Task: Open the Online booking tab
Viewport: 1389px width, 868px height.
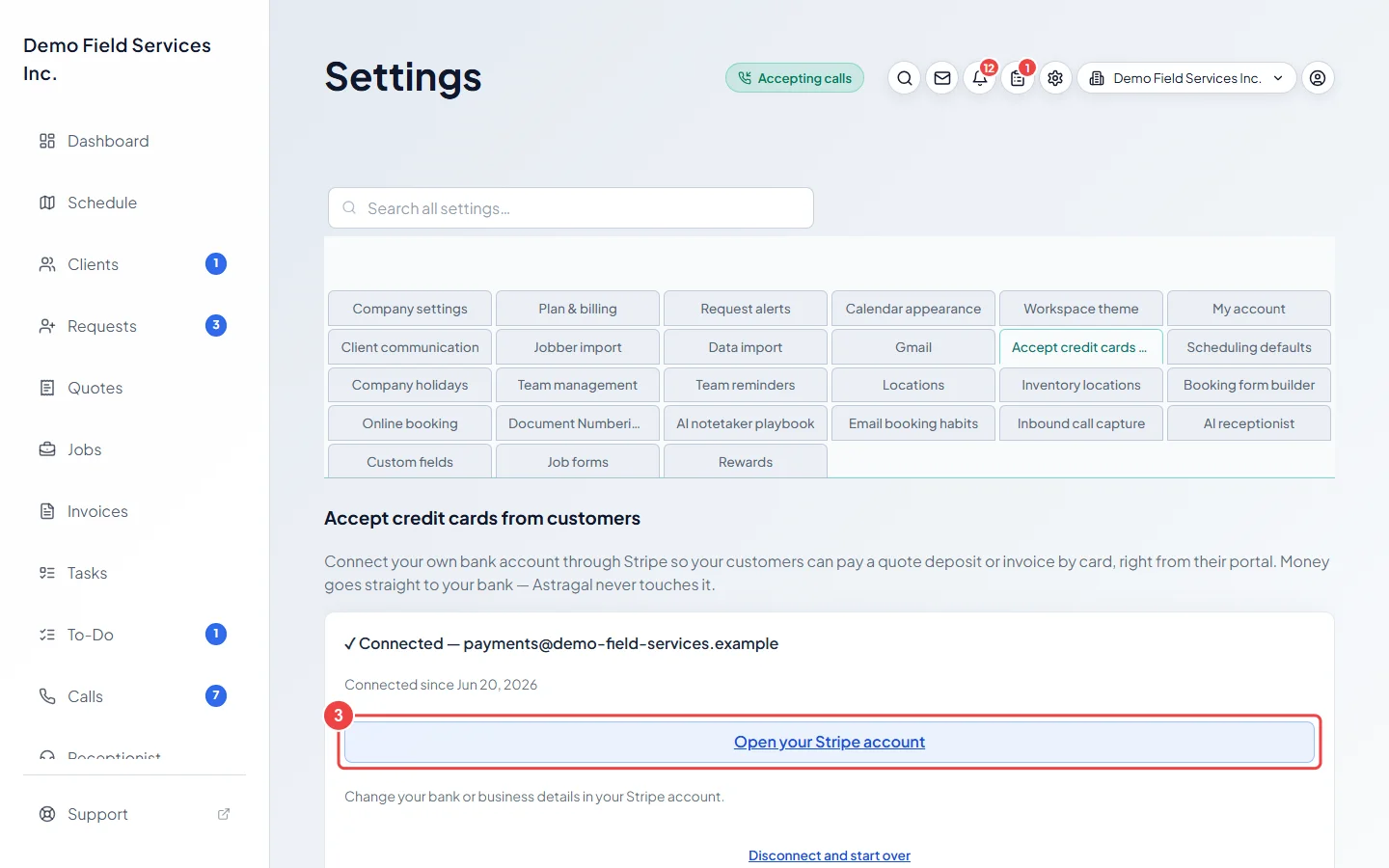Action: pyautogui.click(x=410, y=423)
